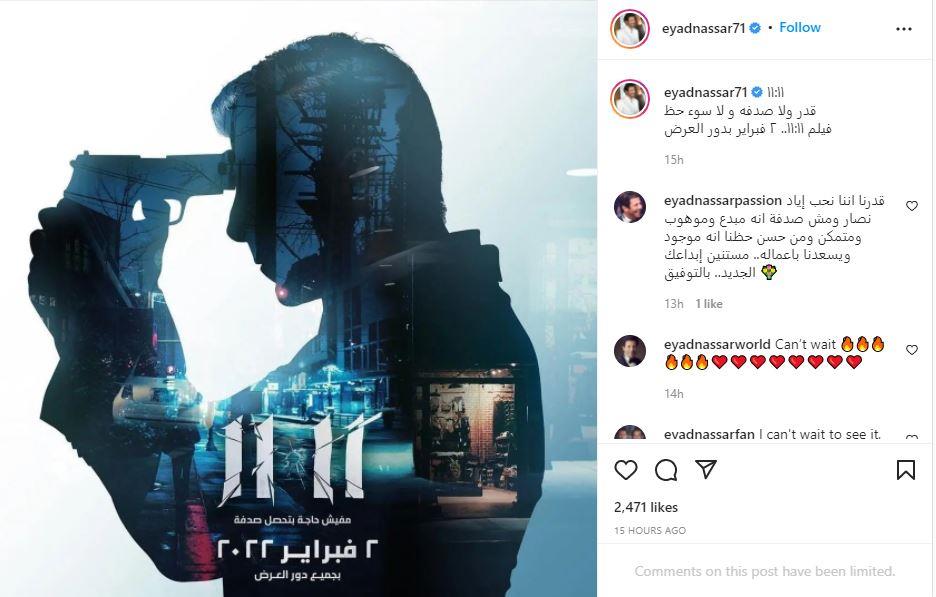Open the eyadnassarpassion profile avatar
The image size is (936, 597).
(x=630, y=207)
